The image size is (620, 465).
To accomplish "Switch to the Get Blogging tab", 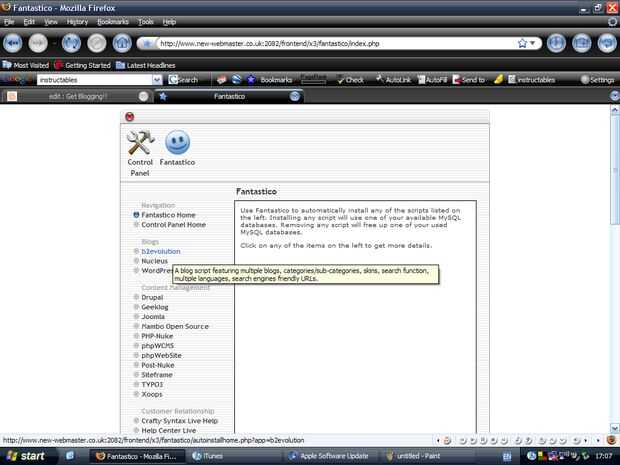I will tap(77, 96).
